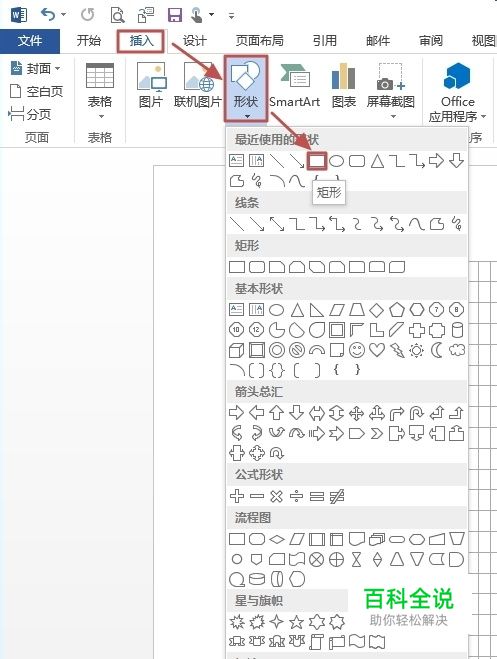Select the cylinder (can) shape in 基本形状
Viewport: 497px width, 659px height.
457,330
